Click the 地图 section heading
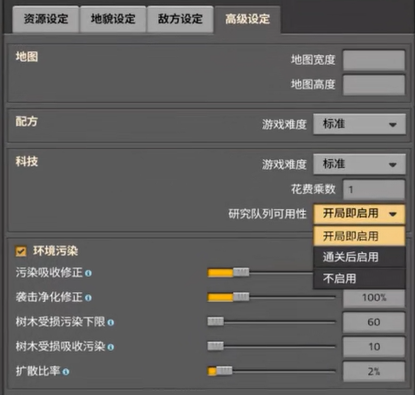Screen dimensions: 415x395 (27, 57)
